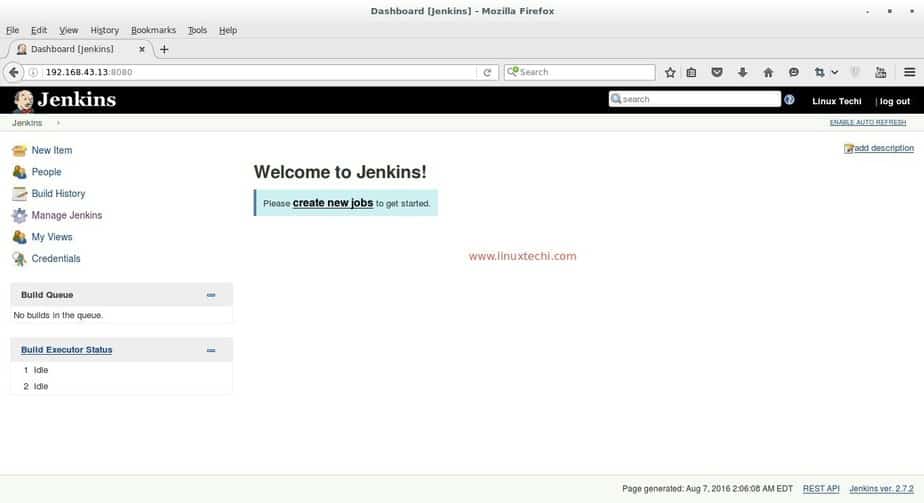Click the chat bubble toolbar icon
Image resolution: width=924 pixels, height=503 pixels.
click(x=794, y=72)
